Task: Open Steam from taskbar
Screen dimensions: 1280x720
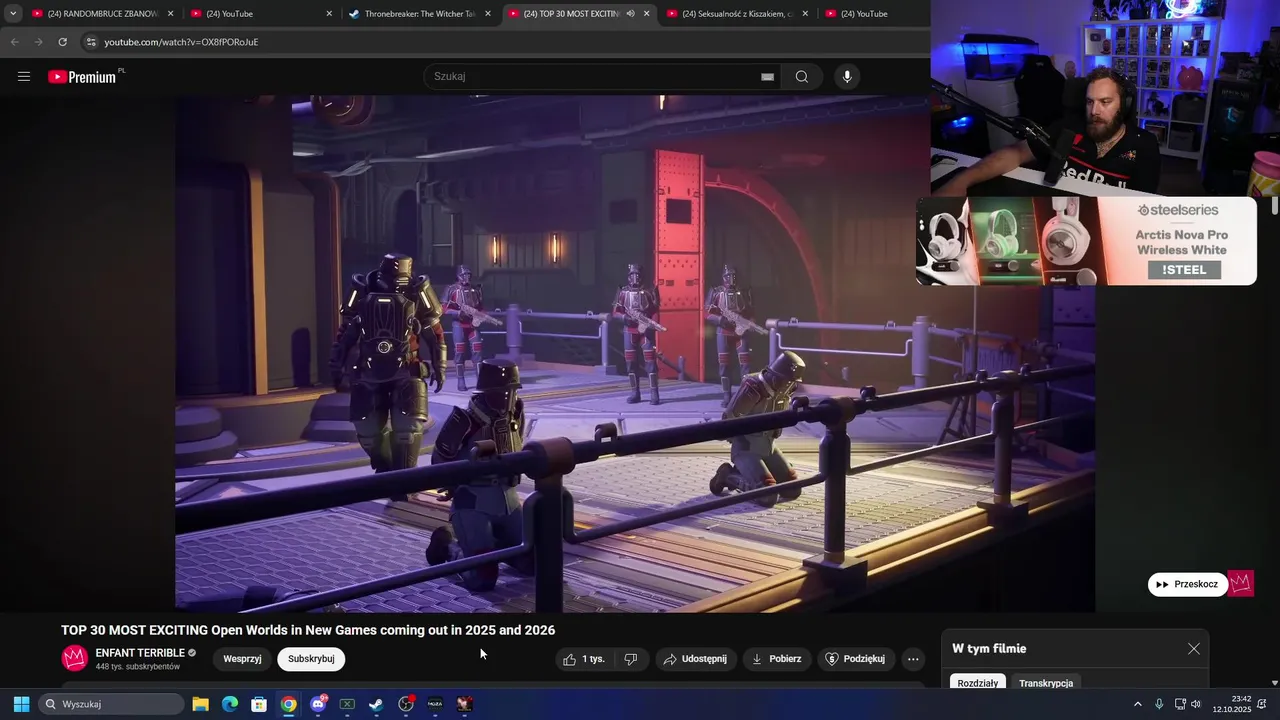Action: (x=376, y=704)
